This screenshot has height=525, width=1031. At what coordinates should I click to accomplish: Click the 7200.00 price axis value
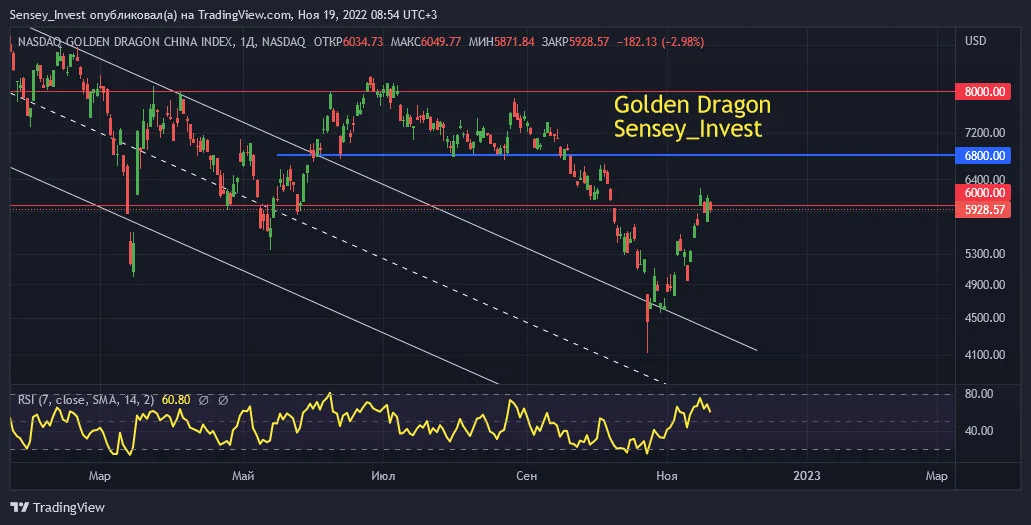pos(984,133)
